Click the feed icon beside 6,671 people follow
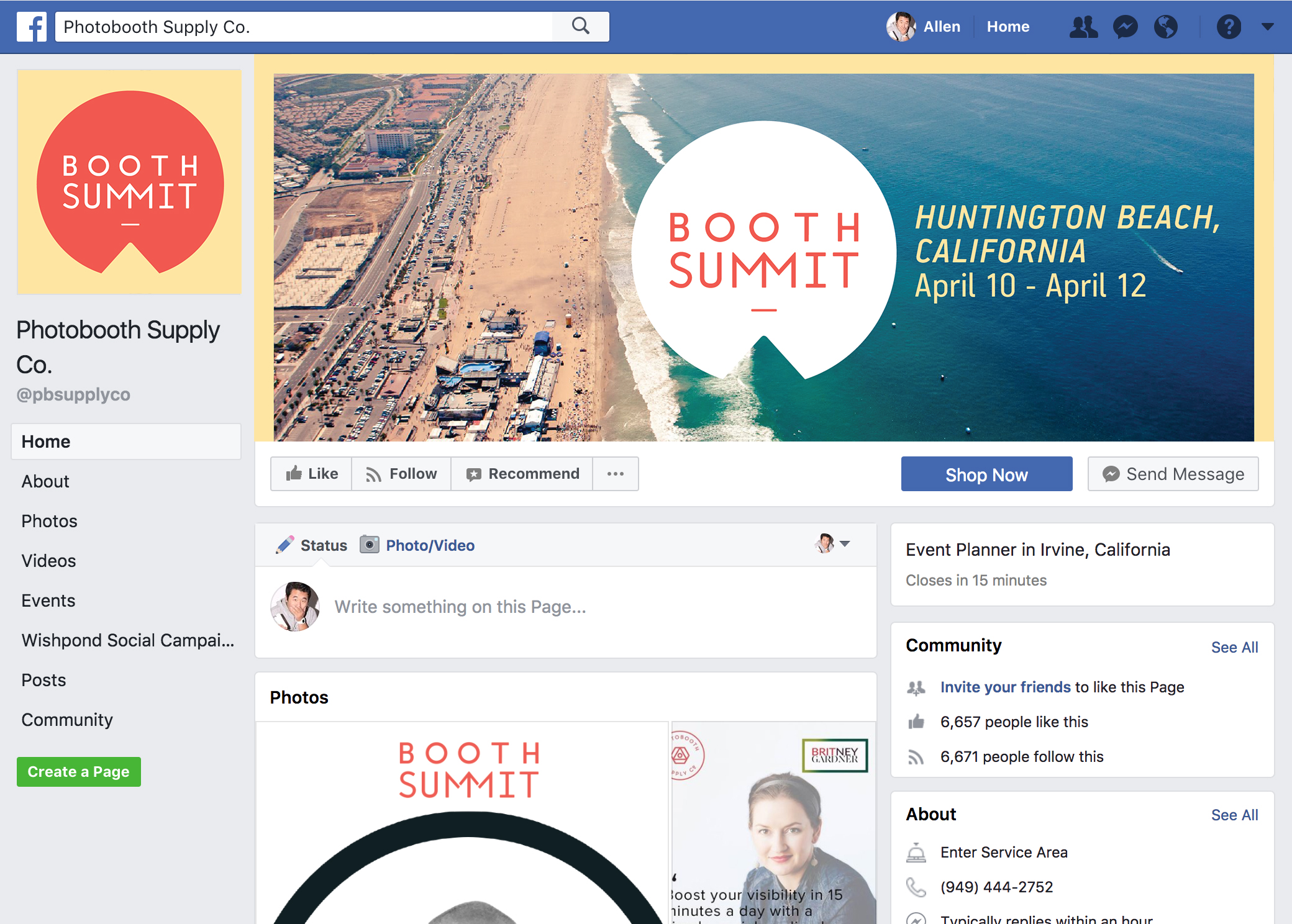1292x924 pixels. [x=916, y=757]
